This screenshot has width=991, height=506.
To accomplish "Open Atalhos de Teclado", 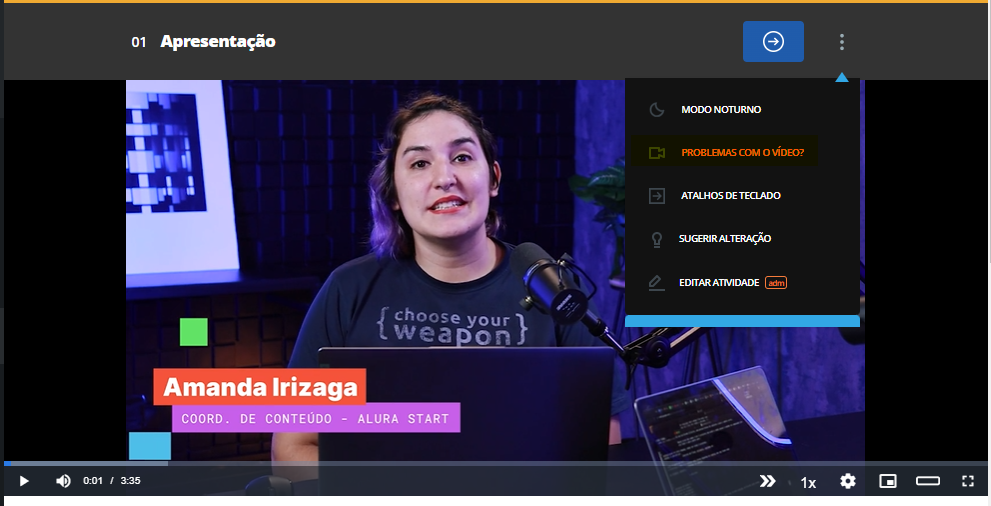I will coord(730,196).
